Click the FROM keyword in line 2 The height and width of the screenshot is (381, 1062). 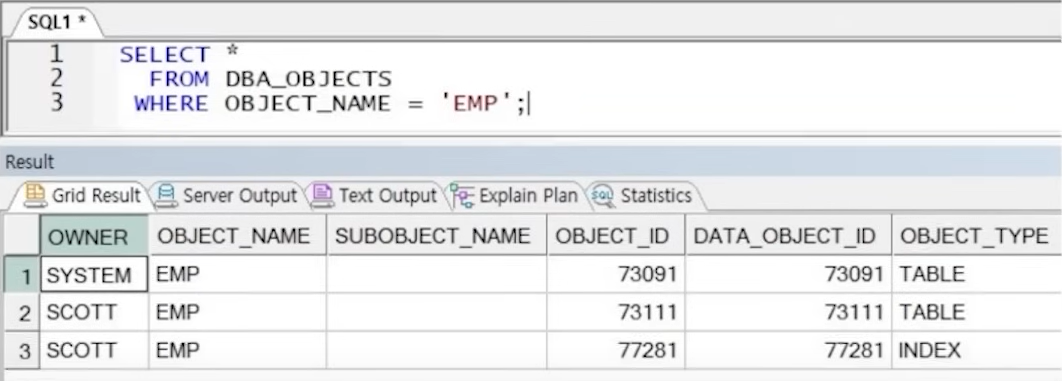pos(179,79)
